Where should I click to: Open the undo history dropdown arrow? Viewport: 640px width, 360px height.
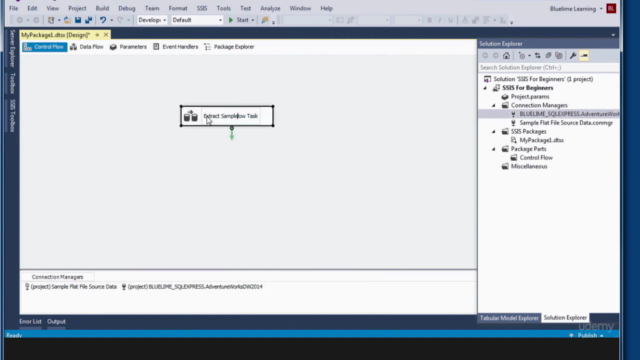click(111, 20)
